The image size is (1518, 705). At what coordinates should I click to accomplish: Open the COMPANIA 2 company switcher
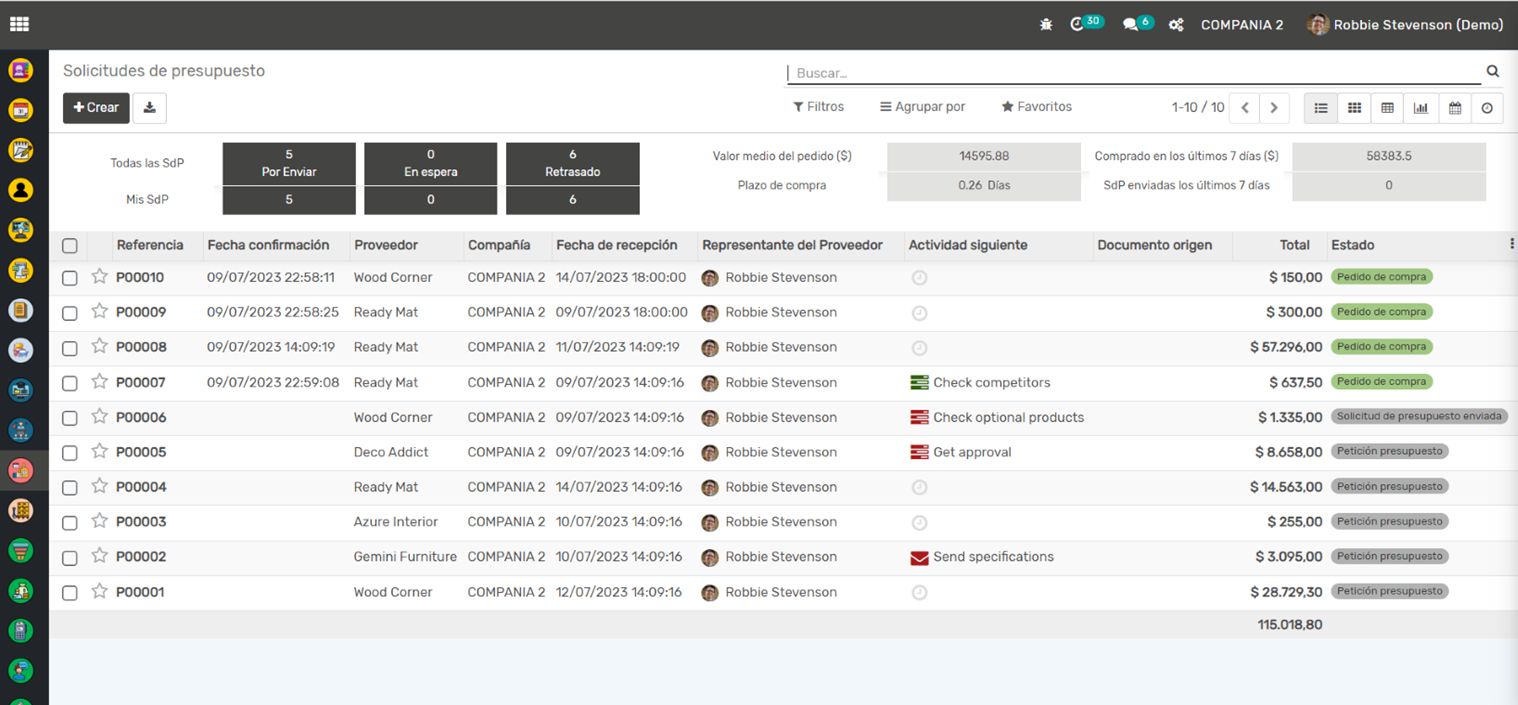1242,25
